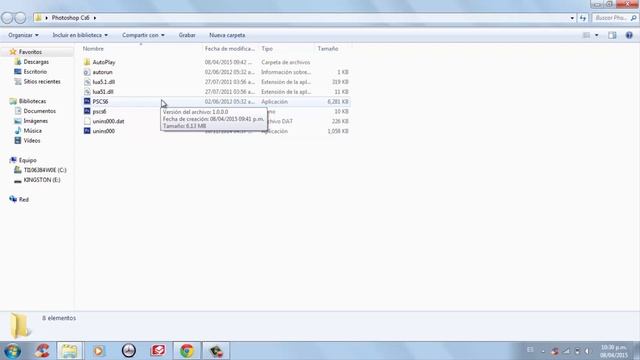Open CCleaner from taskbar
This screenshot has width=640, height=360.
pyautogui.click(x=42, y=351)
